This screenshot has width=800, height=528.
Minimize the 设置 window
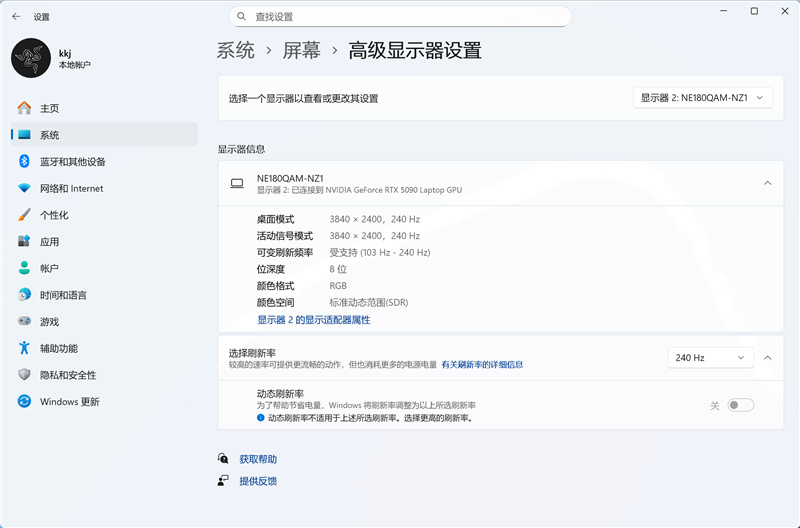pos(723,11)
